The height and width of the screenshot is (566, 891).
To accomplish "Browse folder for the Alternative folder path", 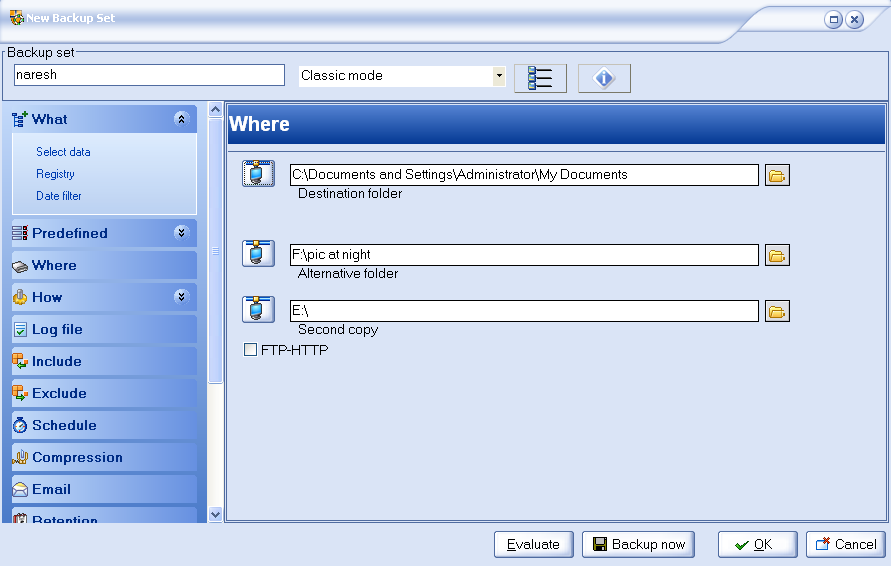I will (x=777, y=256).
